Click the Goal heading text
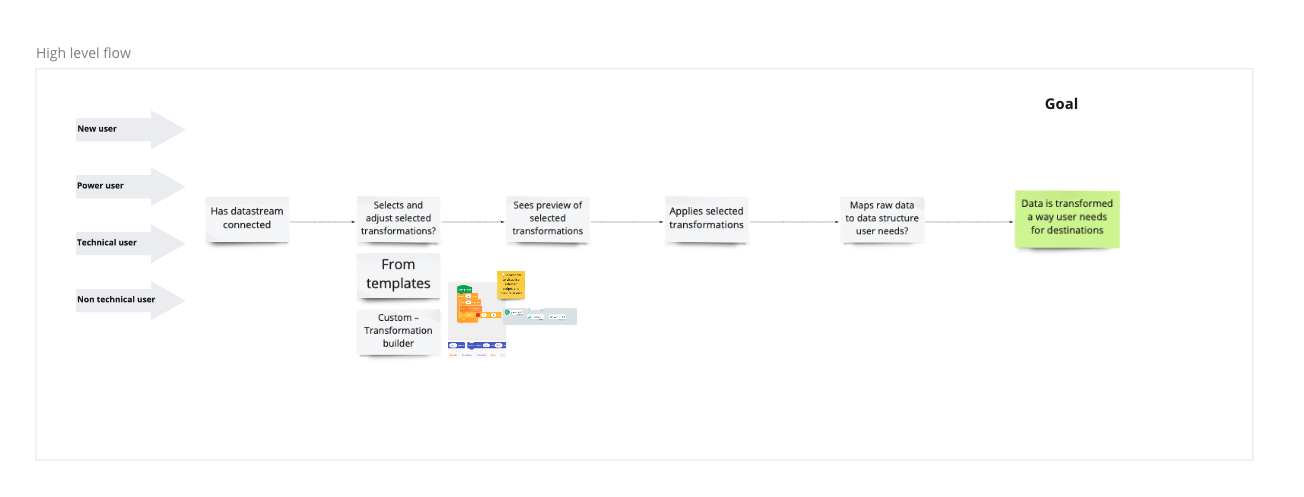This screenshot has height=497, width=1304. (1061, 104)
